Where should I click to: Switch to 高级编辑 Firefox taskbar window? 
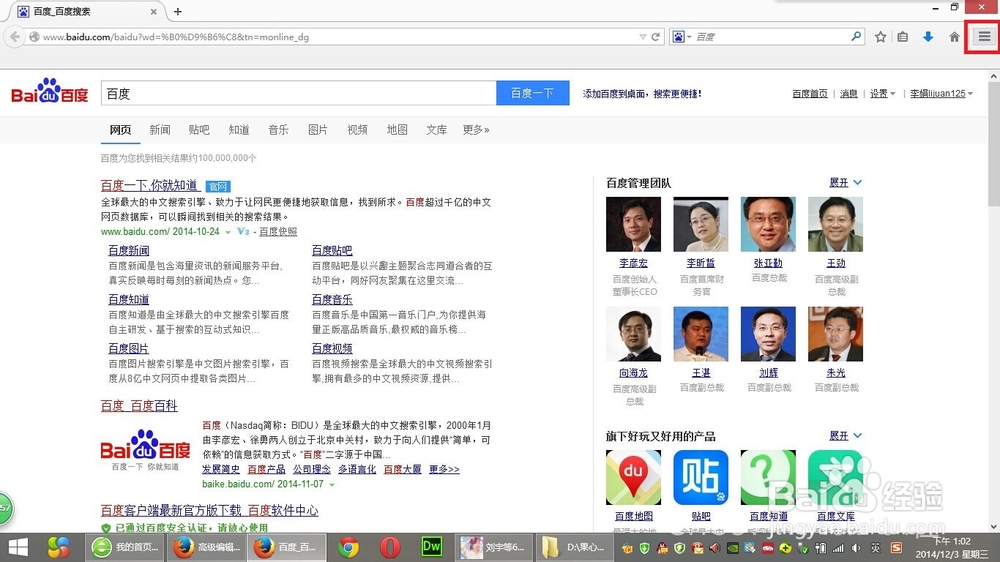pos(207,547)
